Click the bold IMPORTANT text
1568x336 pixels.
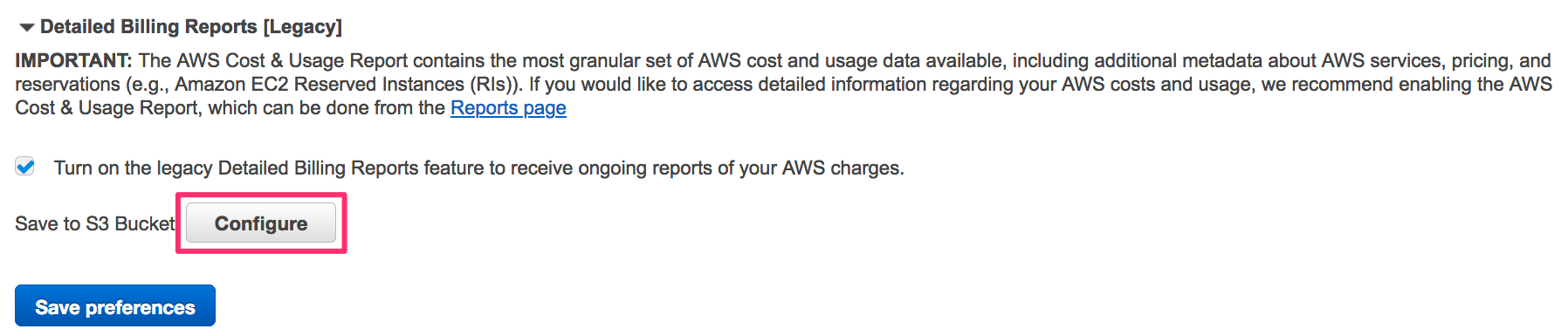[x=73, y=60]
